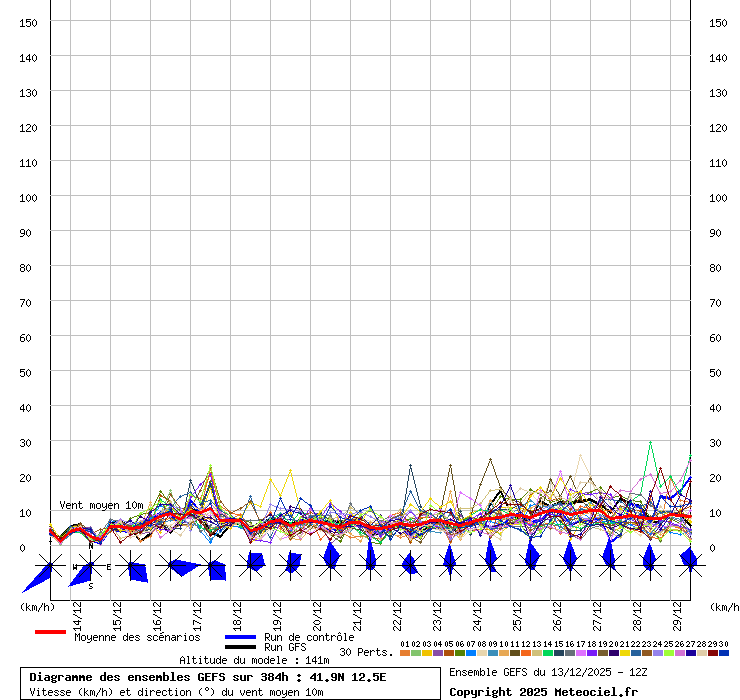Image resolution: width=740 pixels, height=700 pixels.
Task: Click the '17/12' date label on x-axis
Action: tap(197, 611)
